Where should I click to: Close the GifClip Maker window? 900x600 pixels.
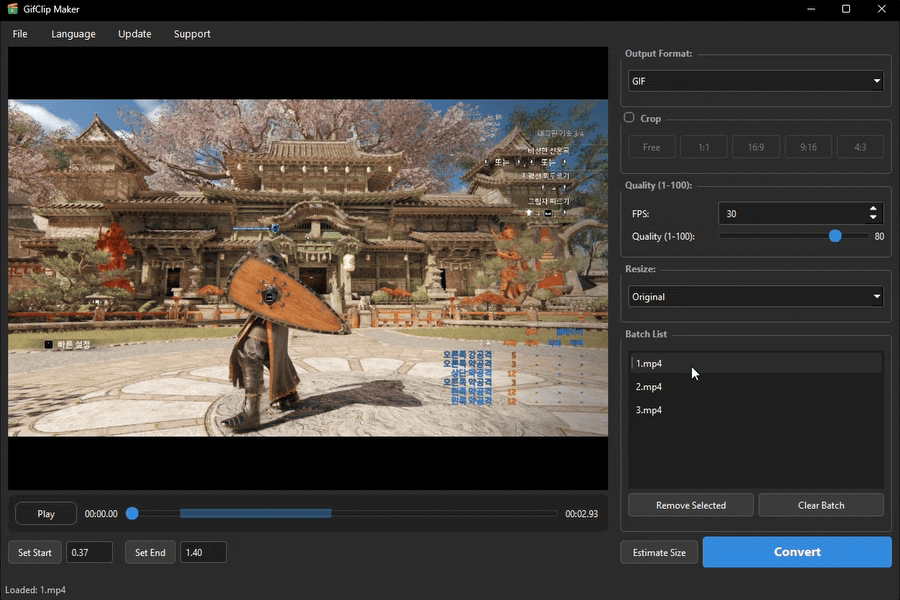pos(881,9)
